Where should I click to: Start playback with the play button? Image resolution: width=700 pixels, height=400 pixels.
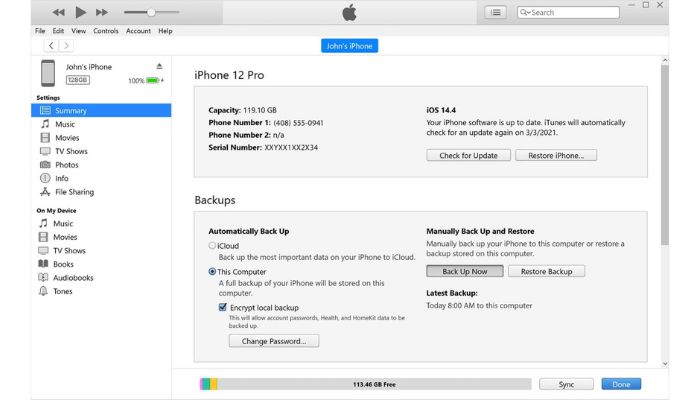pyautogui.click(x=81, y=12)
